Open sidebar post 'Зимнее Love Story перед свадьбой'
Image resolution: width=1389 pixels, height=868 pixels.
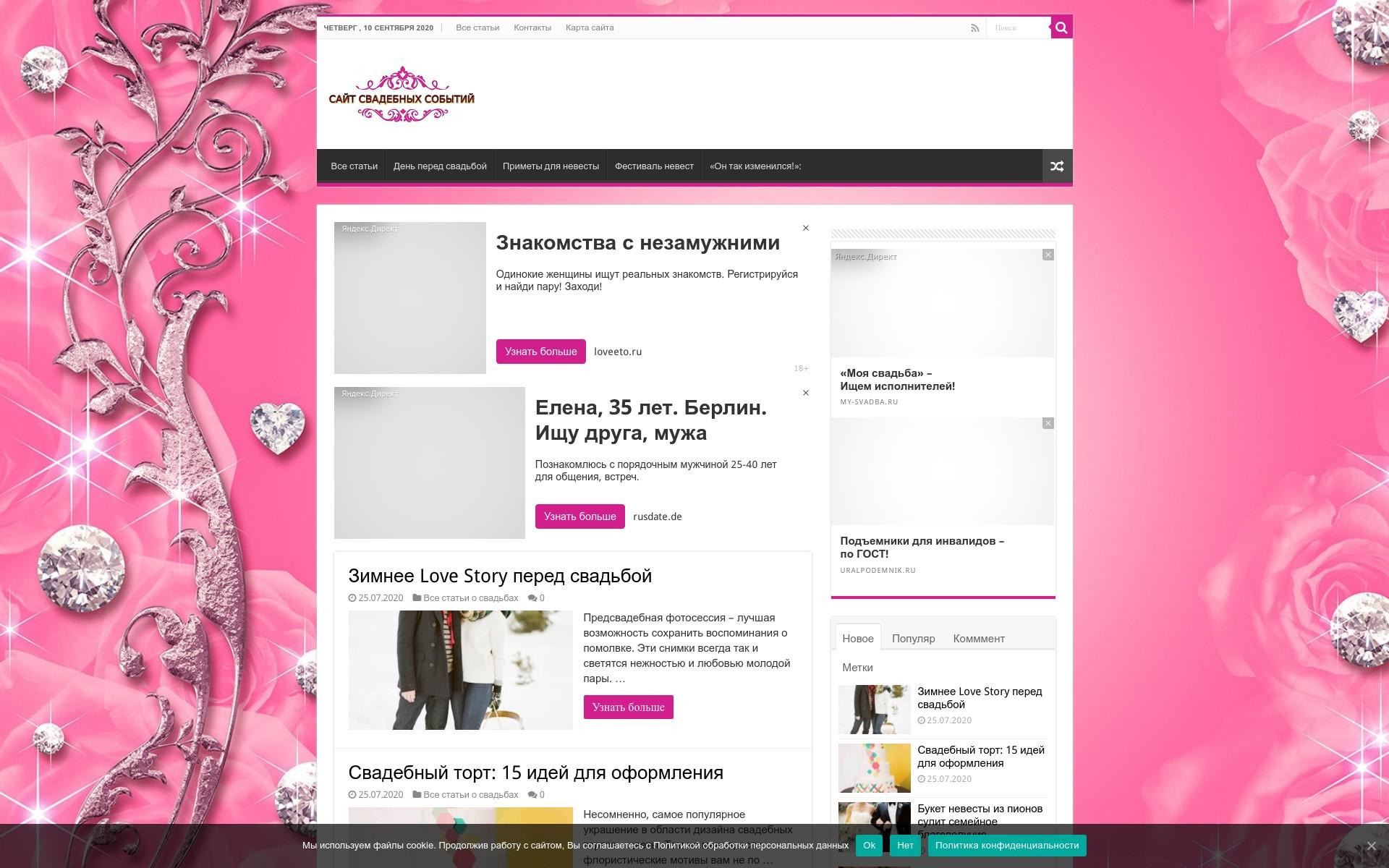980,698
